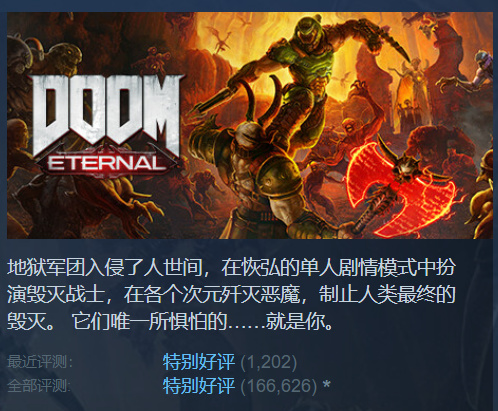The image size is (498, 411).
Task: Click the Doom Slayer's green helmet
Action: 306,33
